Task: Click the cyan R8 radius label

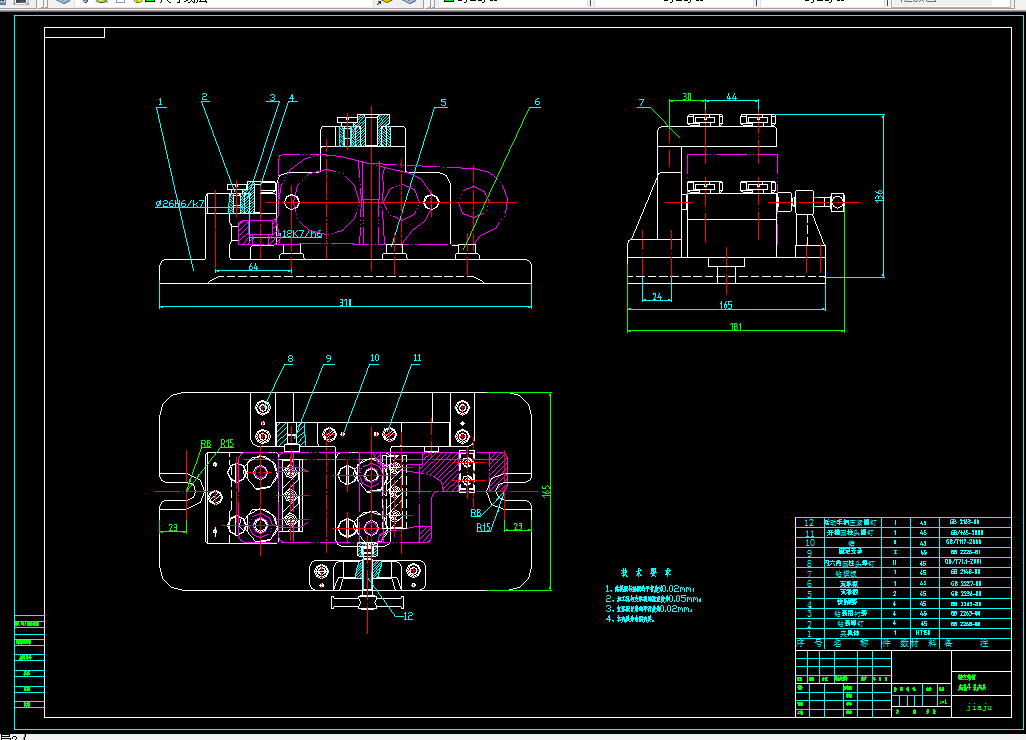Action: pos(476,513)
